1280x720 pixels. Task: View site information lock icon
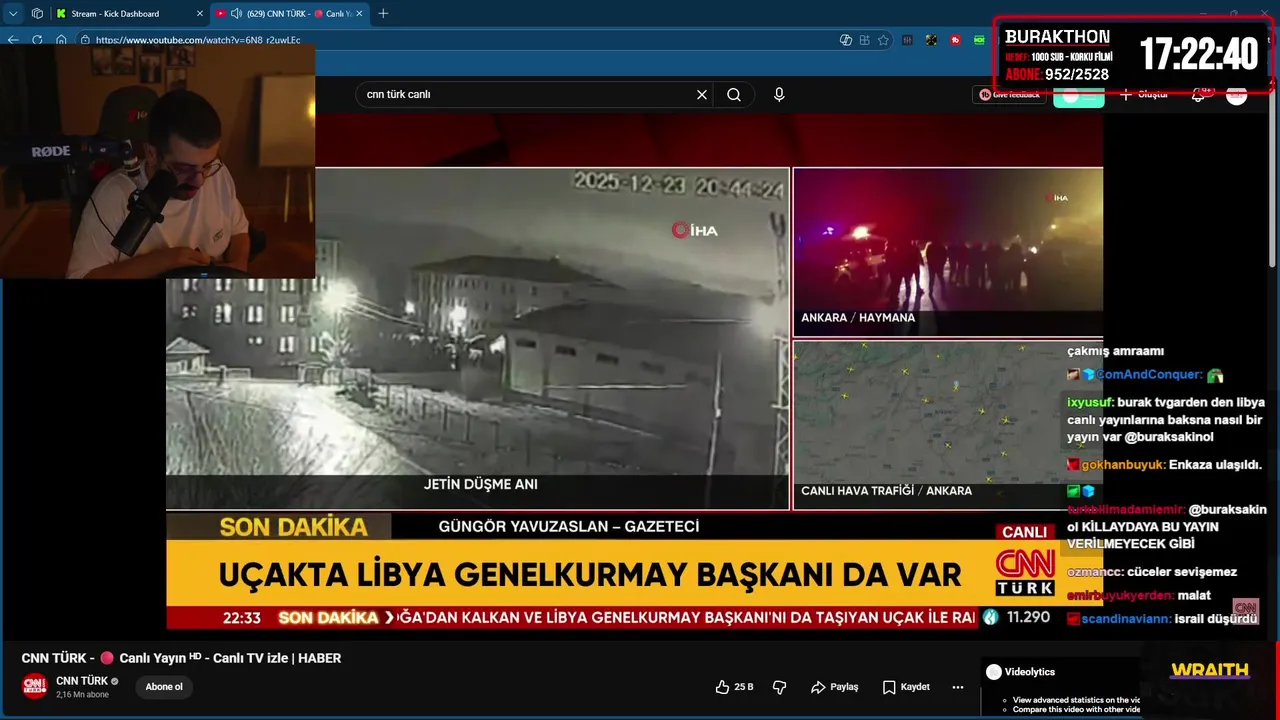pyautogui.click(x=86, y=40)
